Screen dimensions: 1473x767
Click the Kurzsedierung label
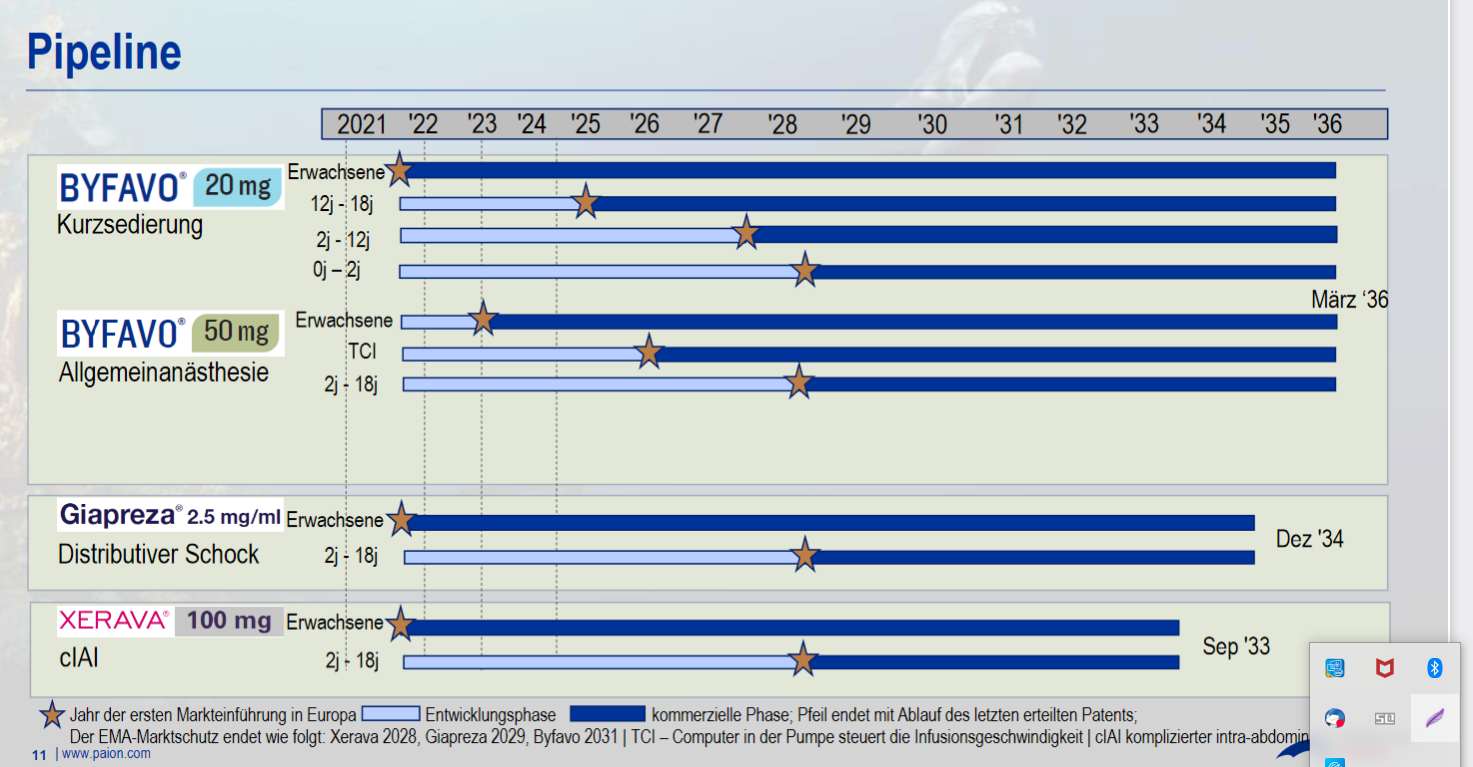pyautogui.click(x=130, y=225)
